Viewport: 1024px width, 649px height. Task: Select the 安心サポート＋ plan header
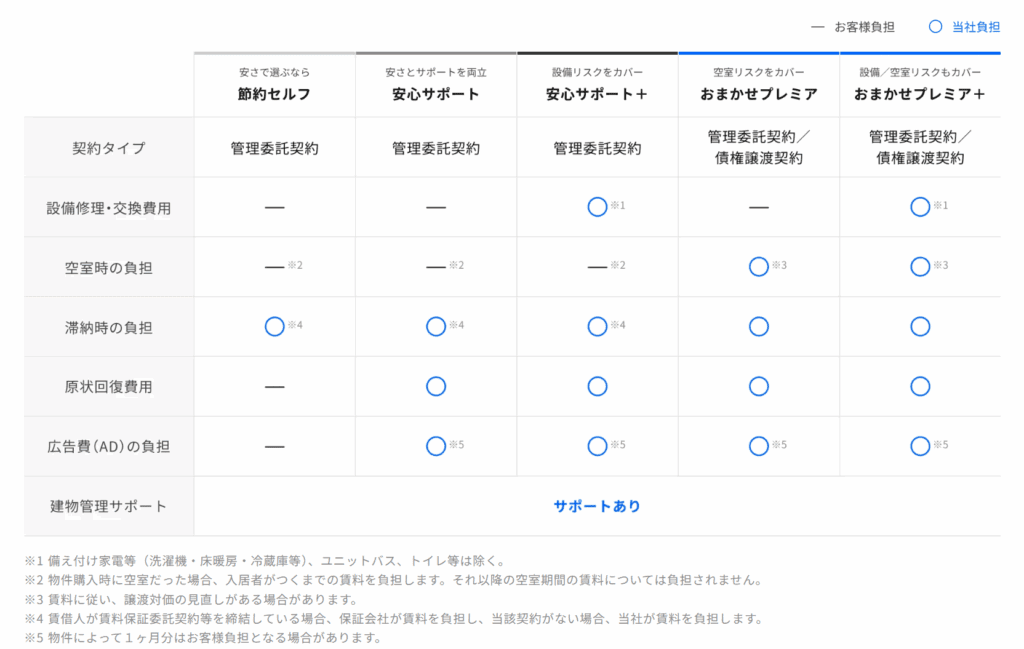coord(597,94)
